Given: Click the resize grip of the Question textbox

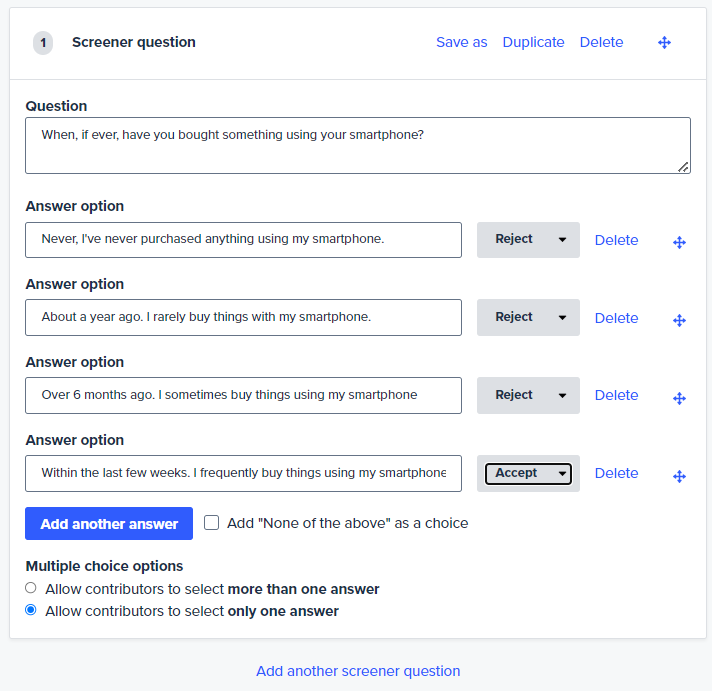Looking at the screenshot, I should coord(683,167).
